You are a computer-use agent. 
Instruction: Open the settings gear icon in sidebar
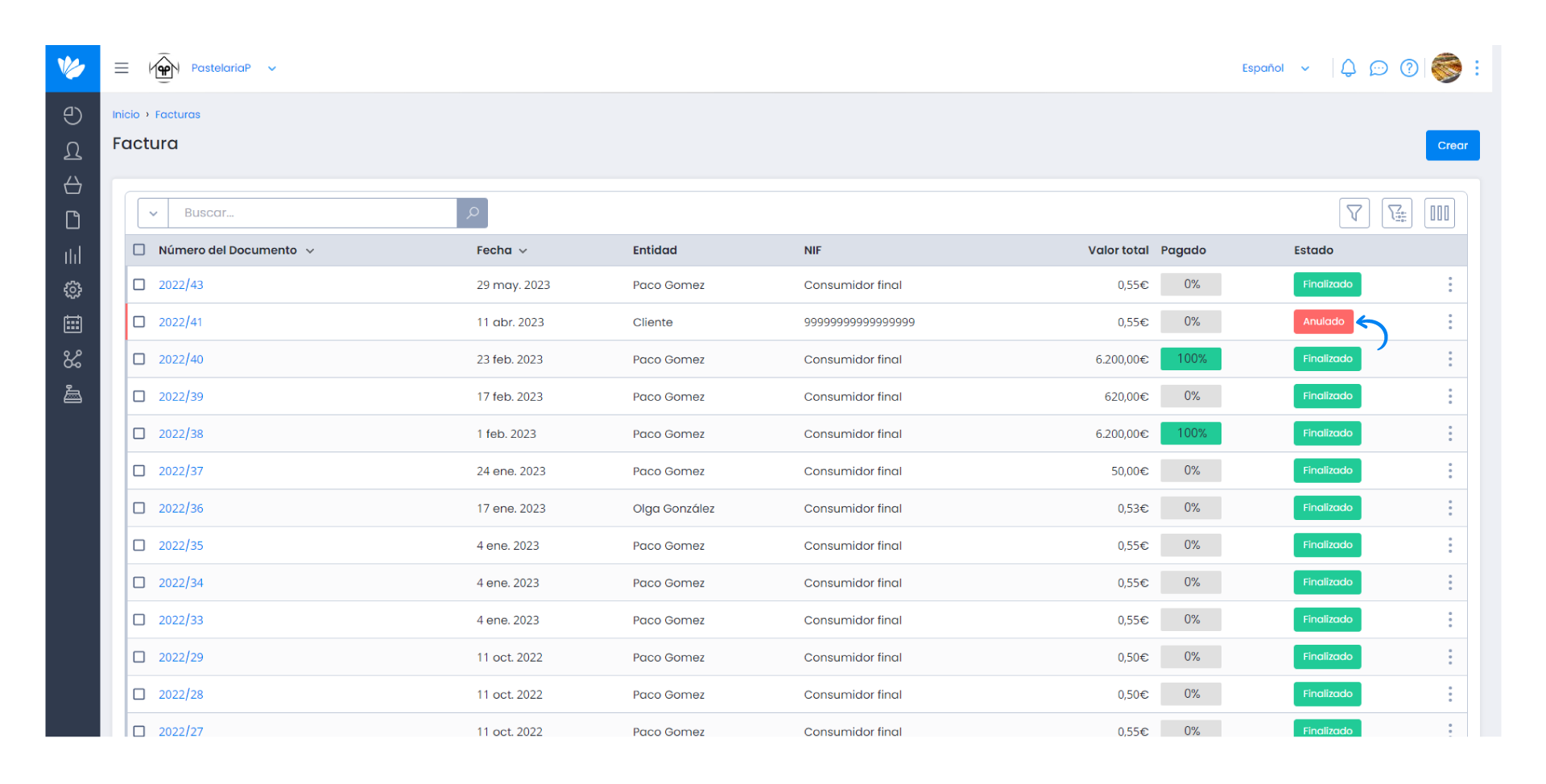pos(72,290)
